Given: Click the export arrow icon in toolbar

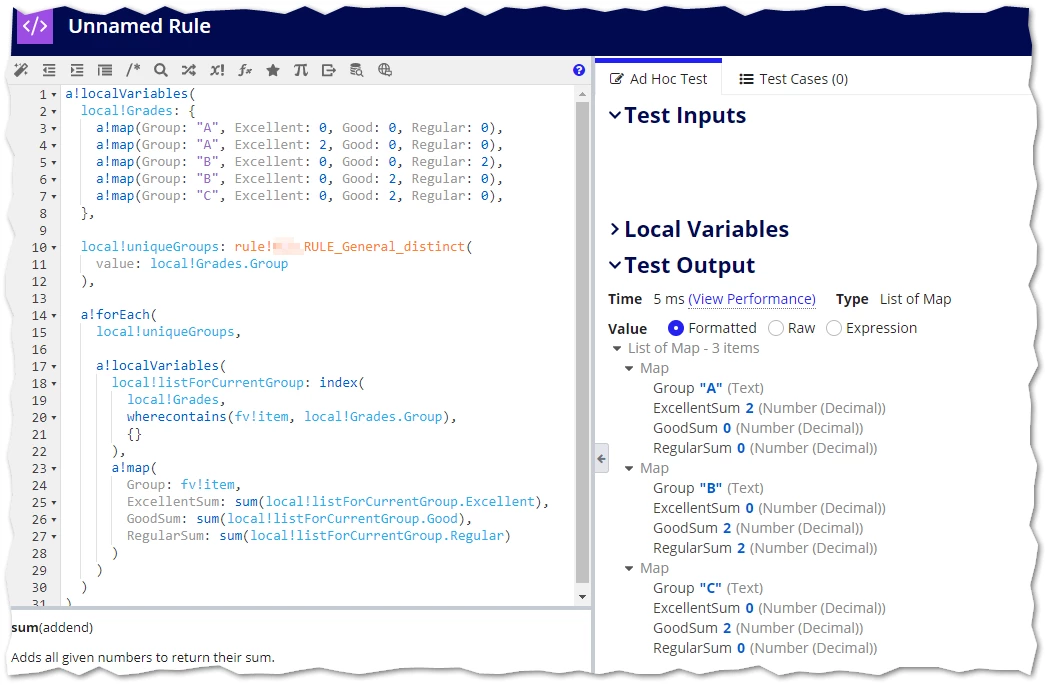Looking at the screenshot, I should (x=328, y=70).
